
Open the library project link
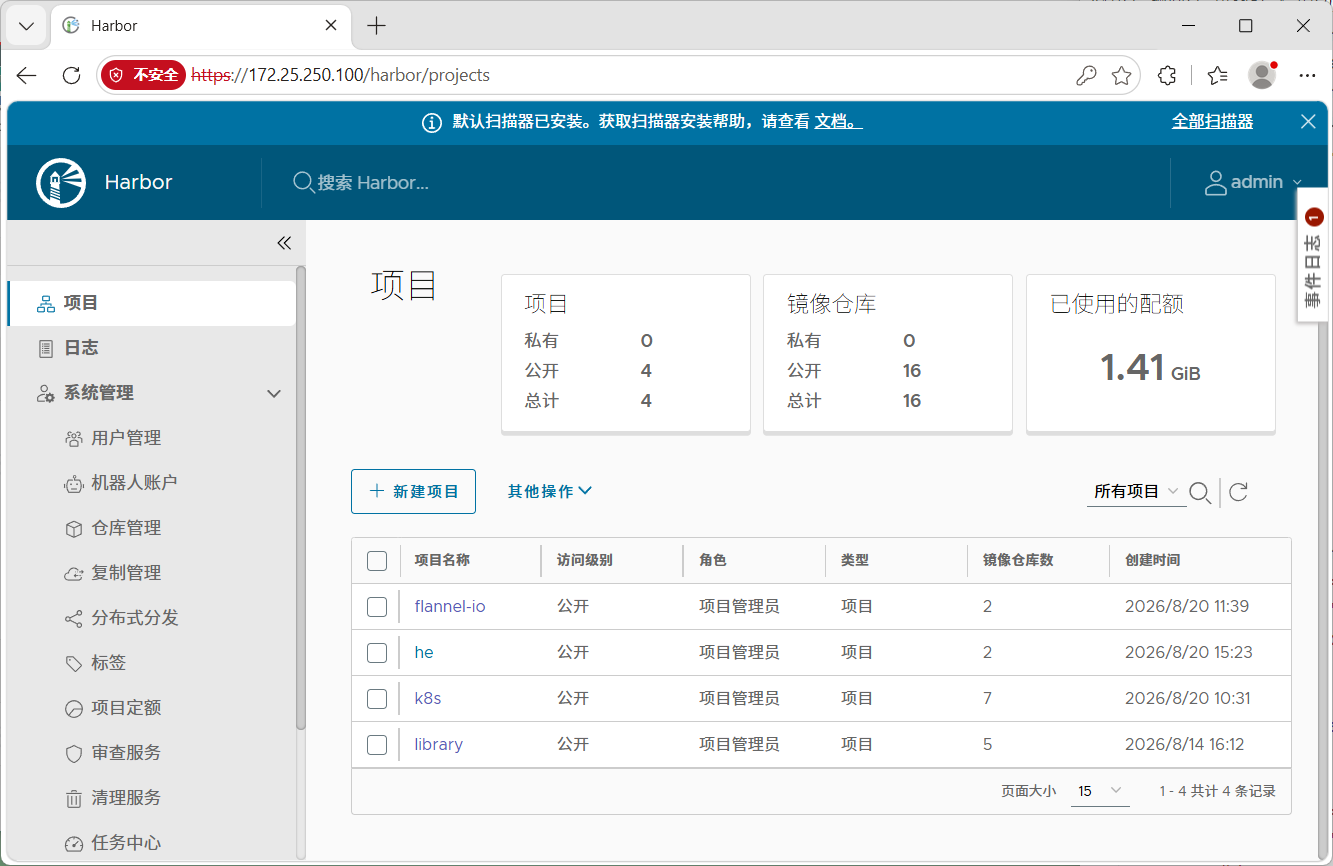tap(439, 744)
